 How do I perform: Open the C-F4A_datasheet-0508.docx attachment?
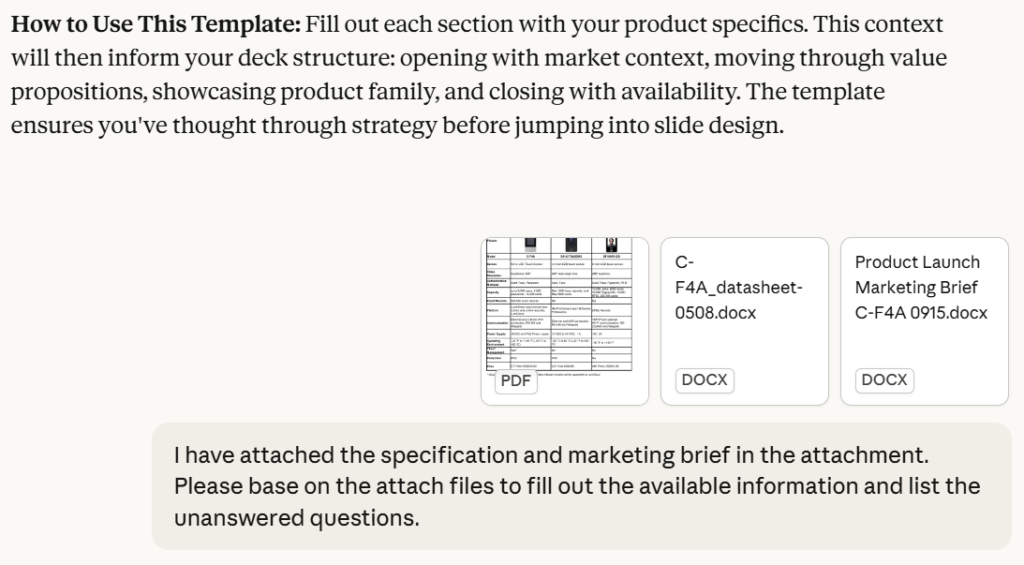744,320
